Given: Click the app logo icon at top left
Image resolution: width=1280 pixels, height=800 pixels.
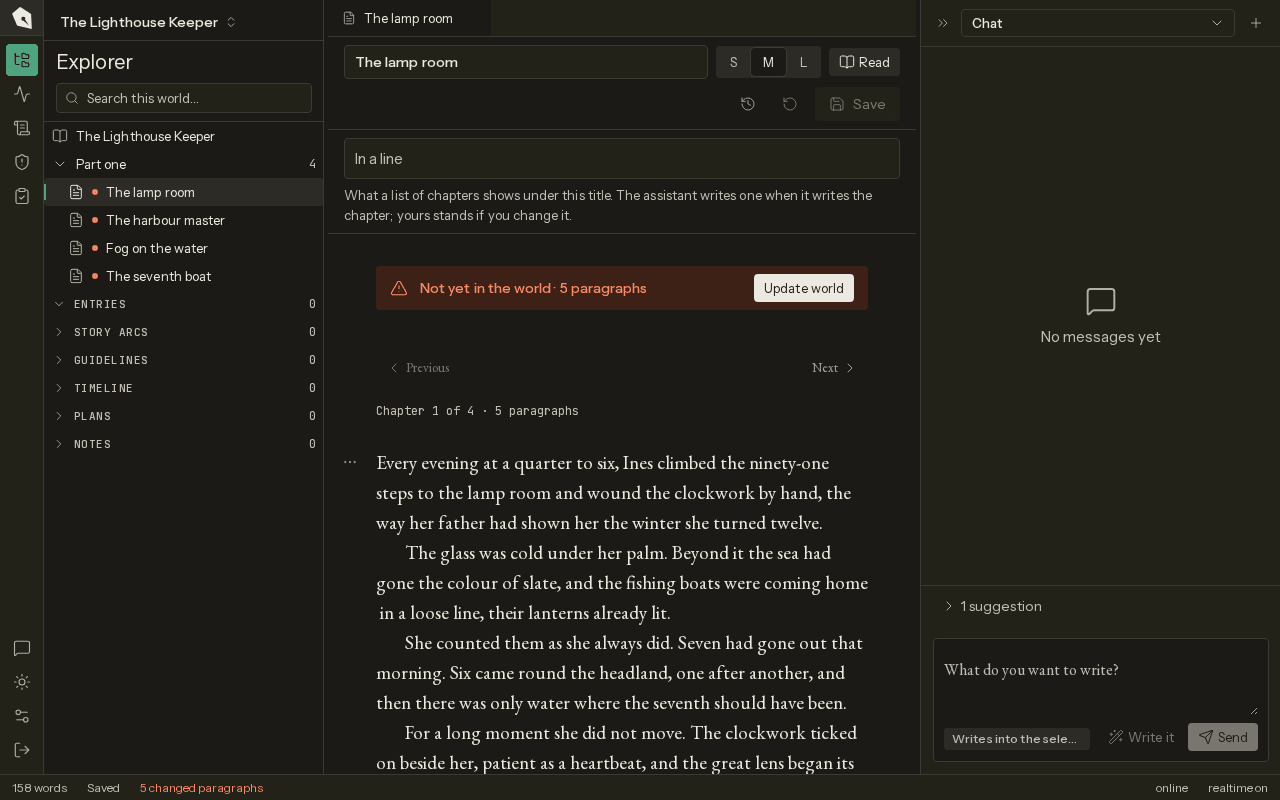Looking at the screenshot, I should [22, 18].
